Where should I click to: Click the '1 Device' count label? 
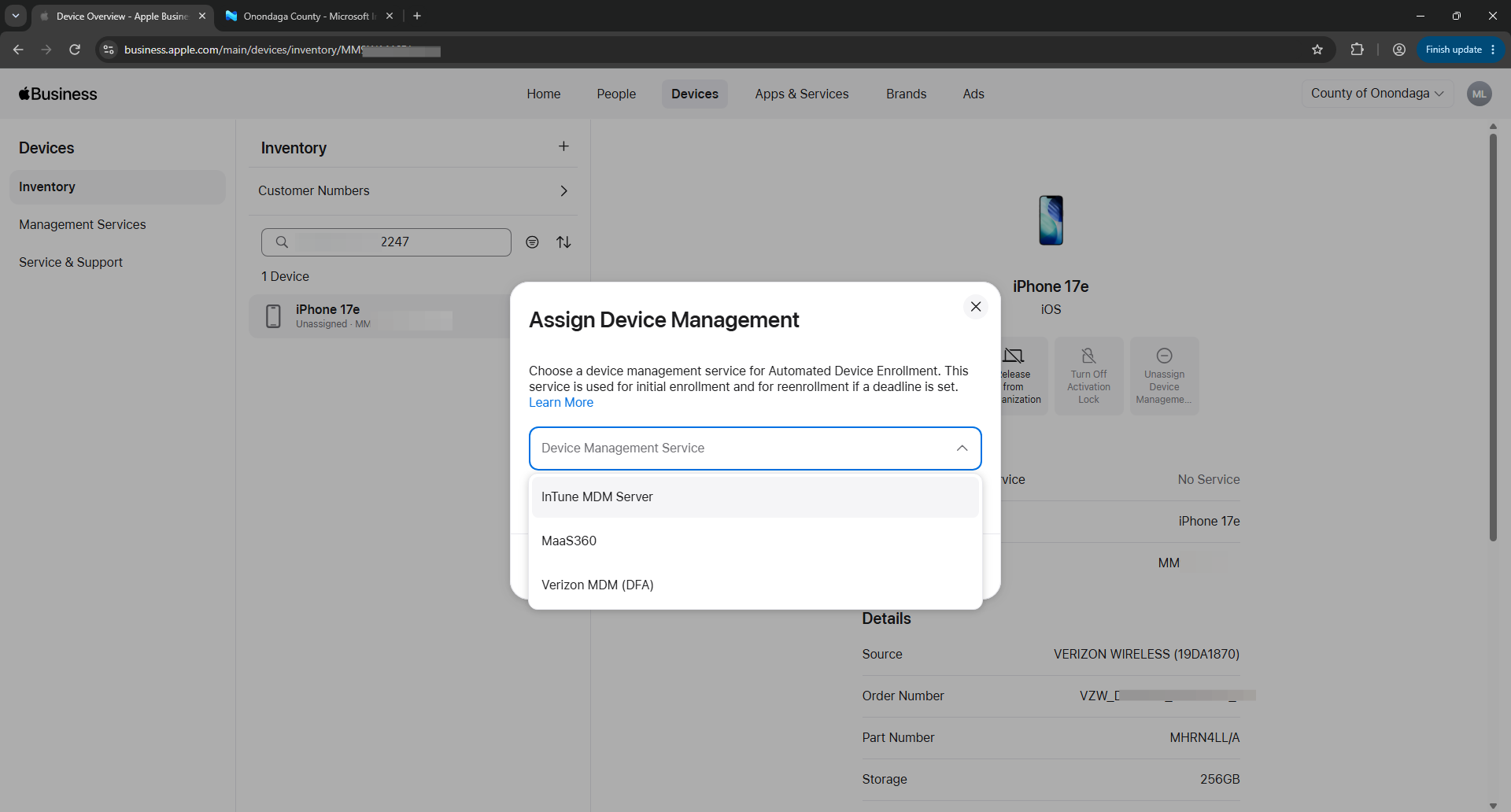(285, 277)
